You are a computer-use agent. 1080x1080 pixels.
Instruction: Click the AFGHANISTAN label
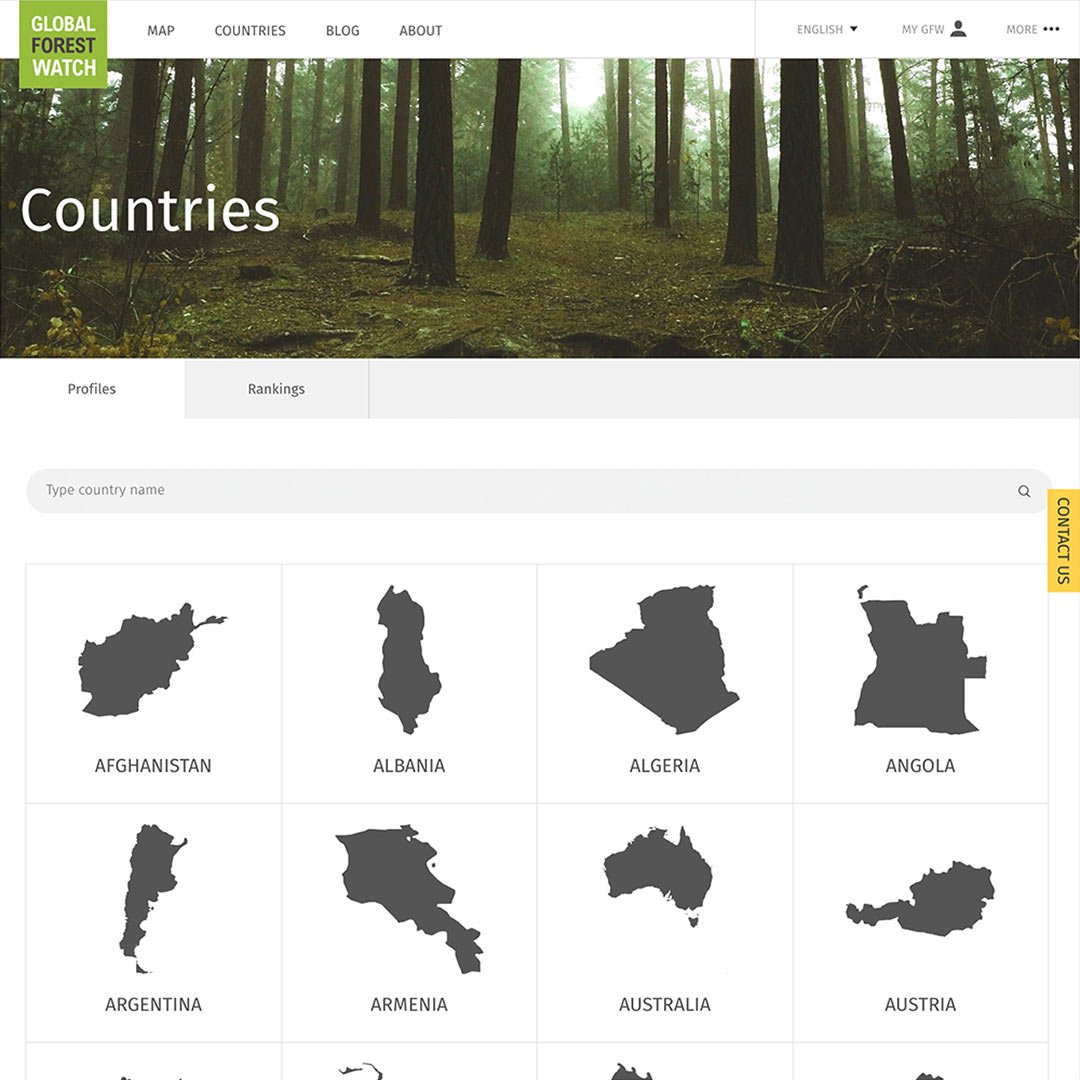153,766
